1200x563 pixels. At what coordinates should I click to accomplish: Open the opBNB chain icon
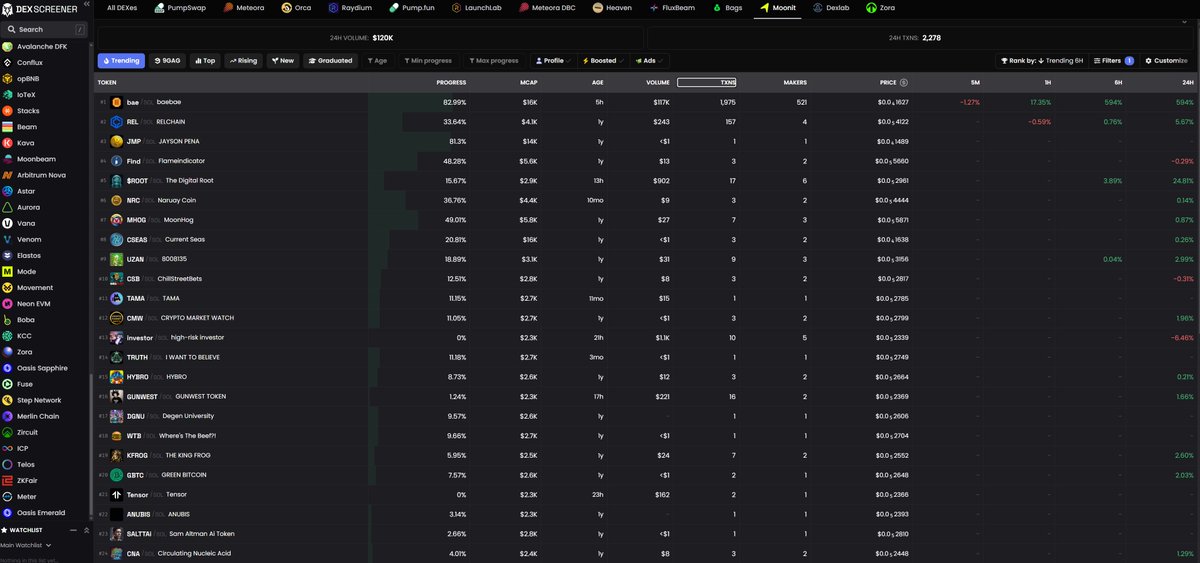7,78
